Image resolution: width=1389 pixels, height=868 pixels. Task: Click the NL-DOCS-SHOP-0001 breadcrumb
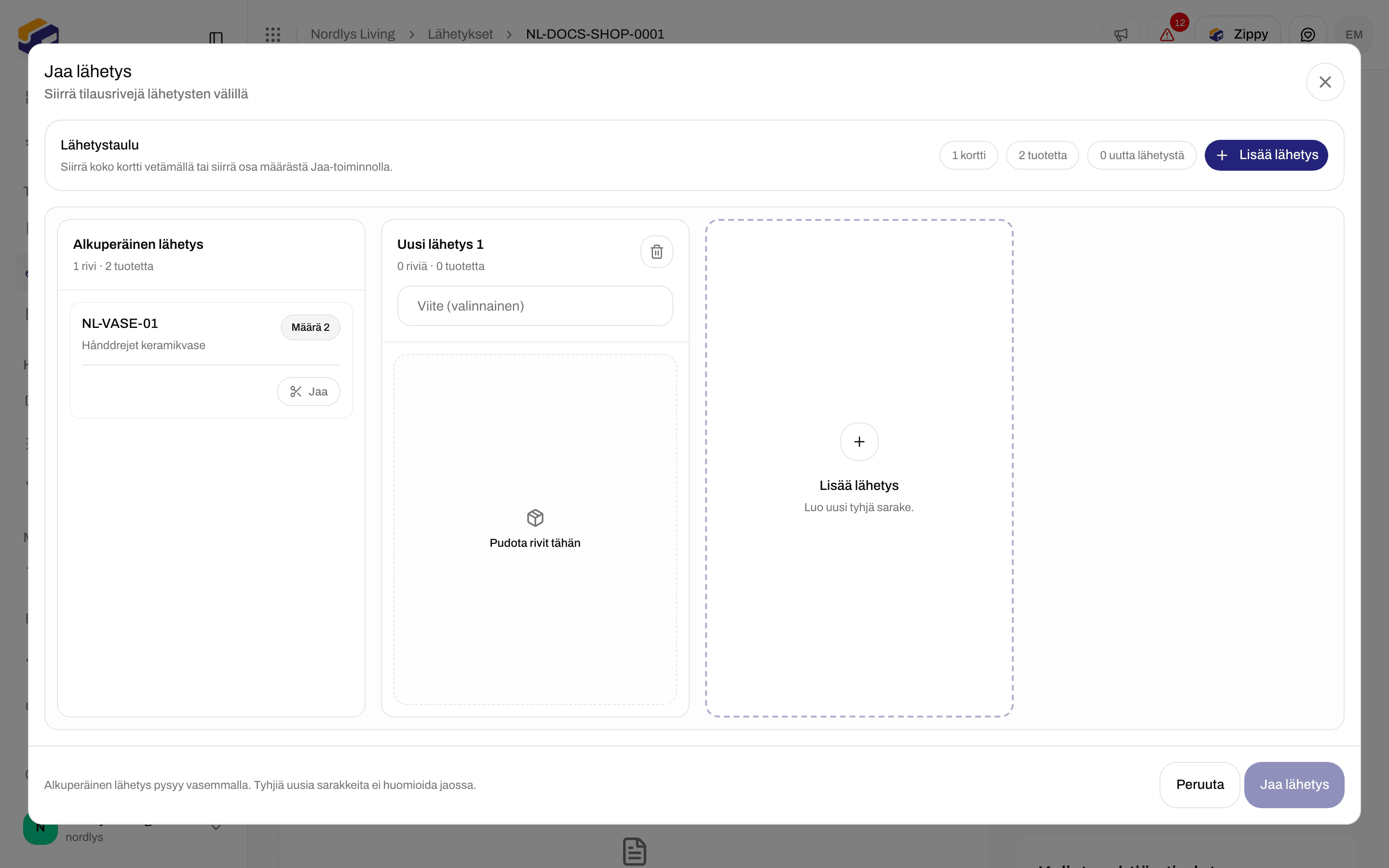tap(595, 34)
